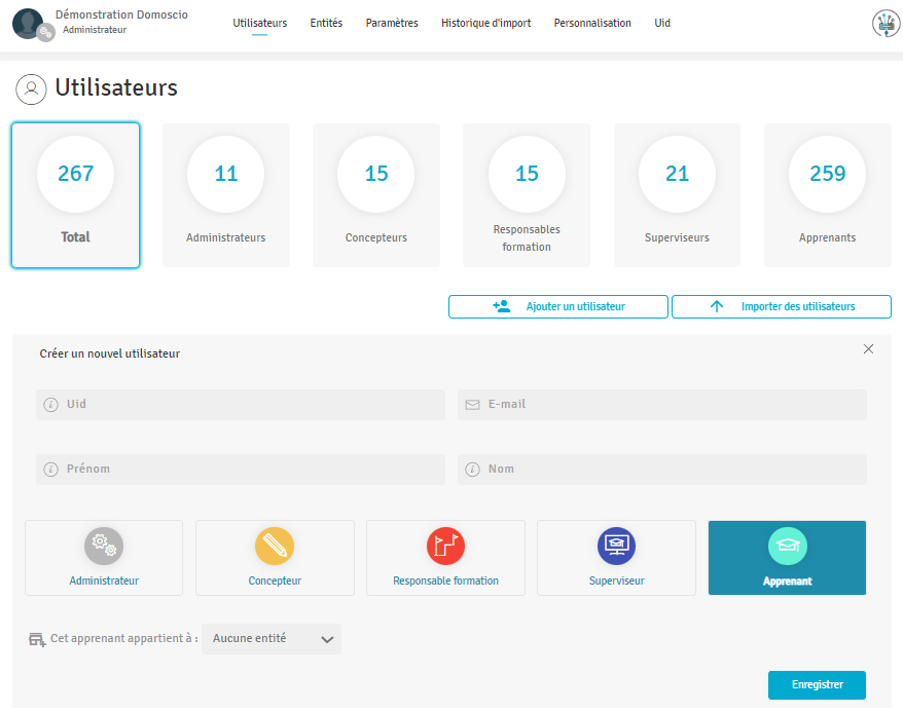Click the user avatar beside Démonstration Domoscio
Screen dimensions: 903x708
29,23
